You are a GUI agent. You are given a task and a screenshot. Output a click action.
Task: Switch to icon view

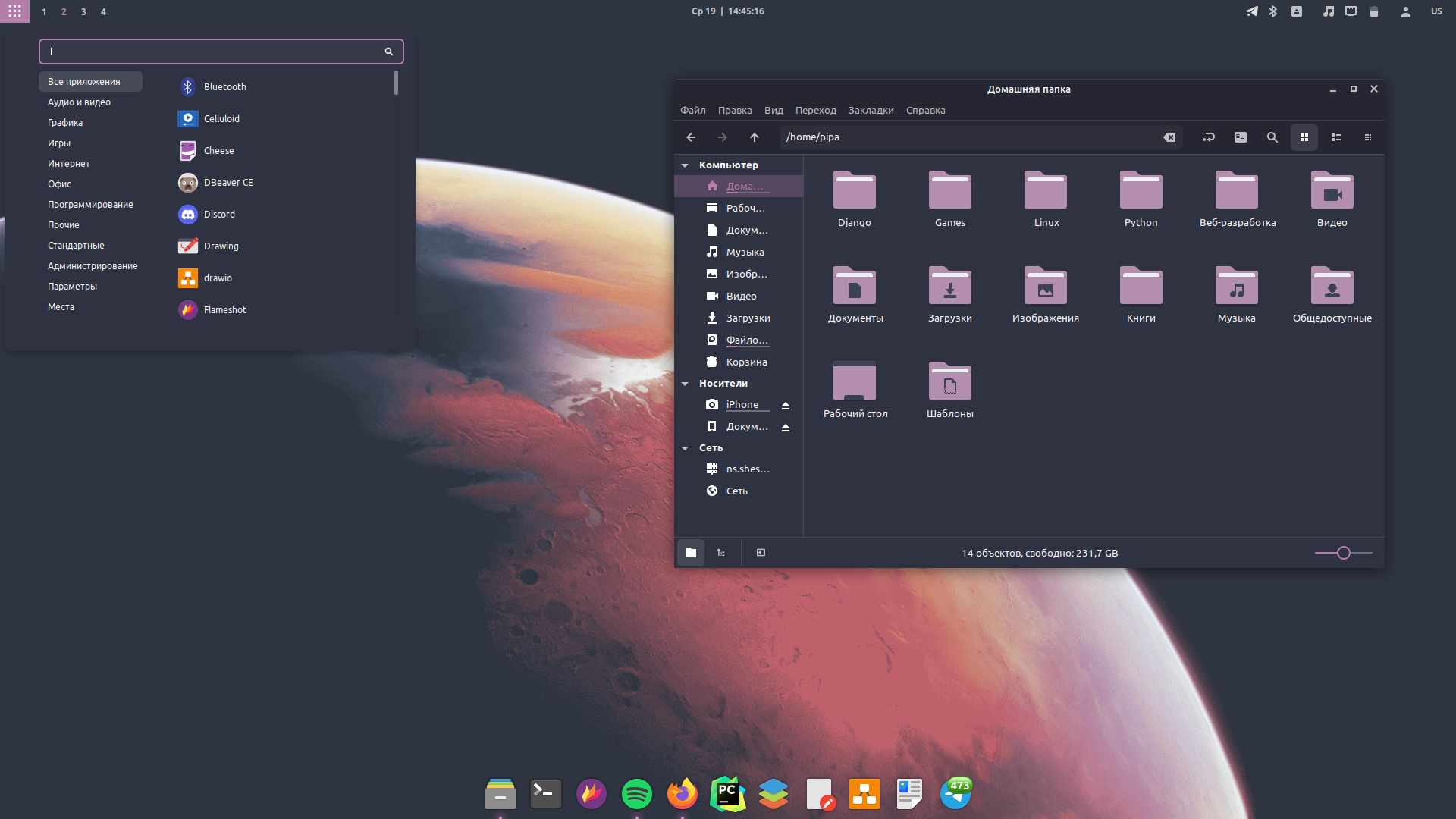coord(1304,137)
